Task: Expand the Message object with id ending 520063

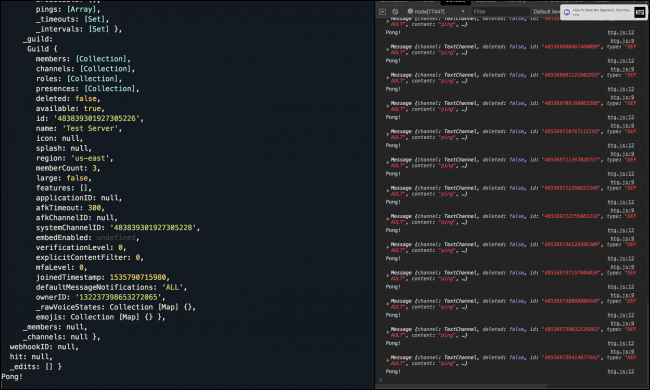Action: pyautogui.click(x=388, y=332)
